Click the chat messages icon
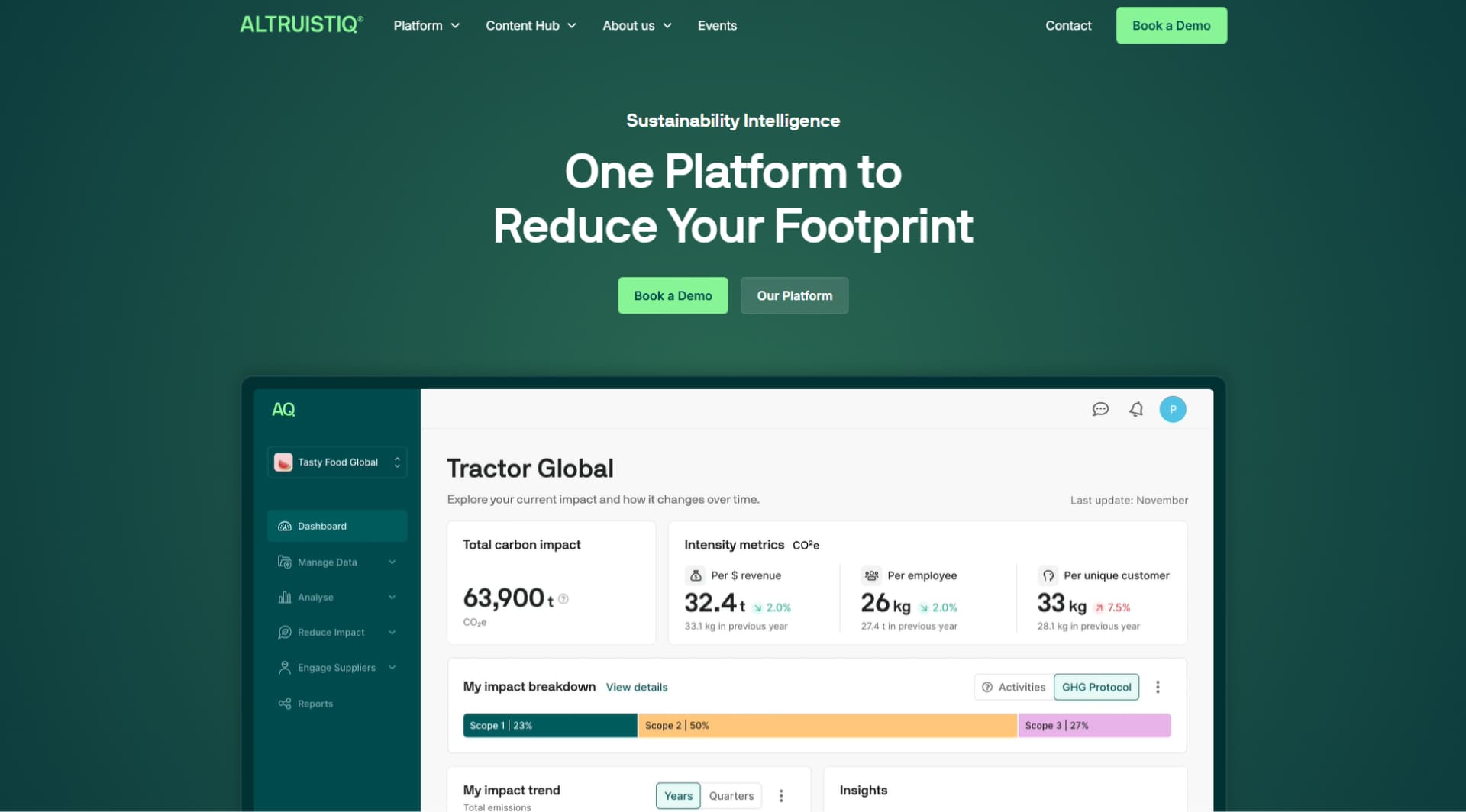Image resolution: width=1466 pixels, height=812 pixels. (1100, 409)
